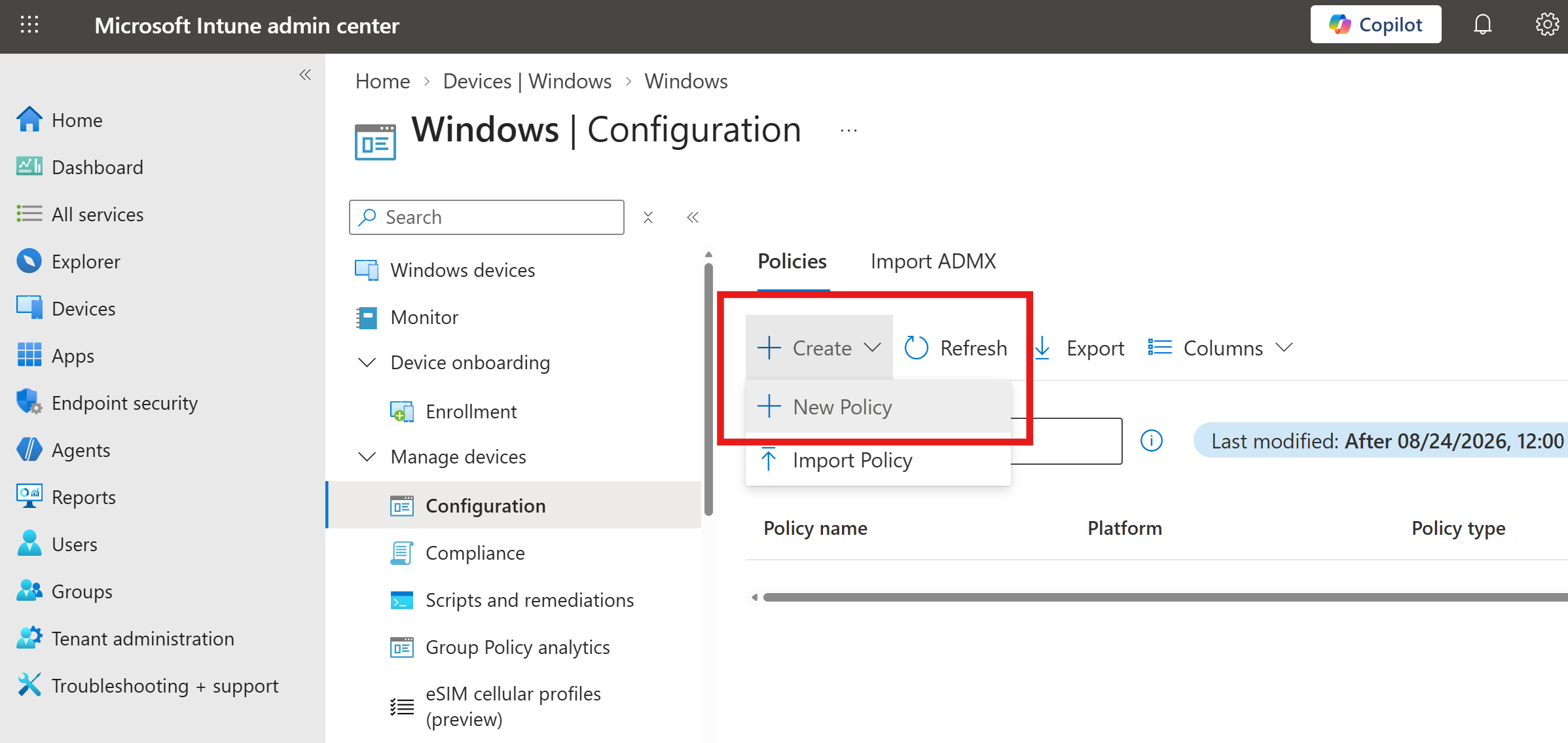Click Refresh in the toolbar
The width and height of the screenshot is (1568, 743).
click(x=956, y=348)
